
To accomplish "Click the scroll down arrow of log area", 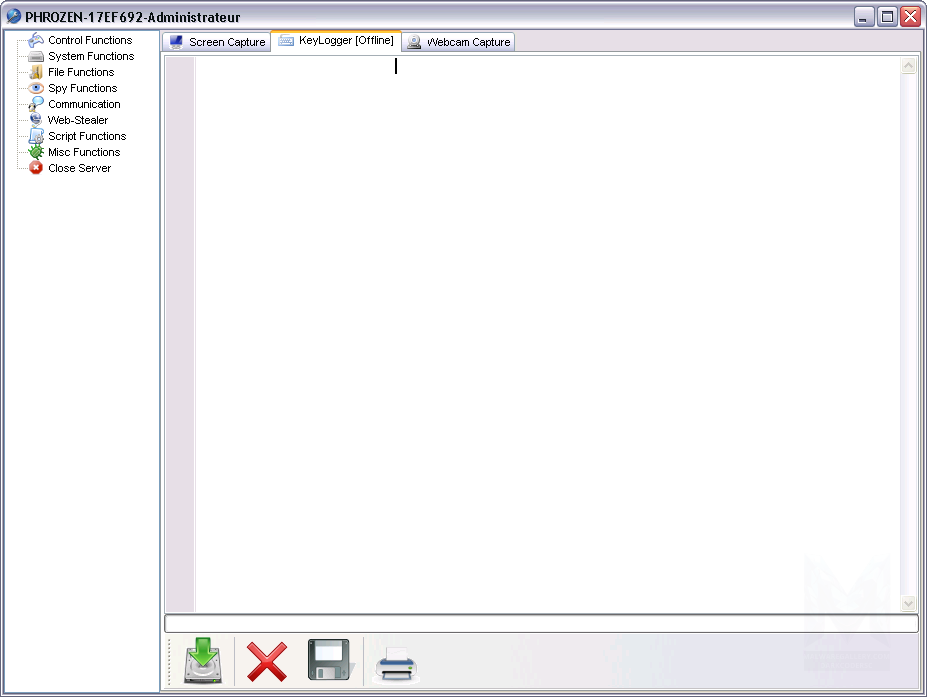I will point(908,603).
